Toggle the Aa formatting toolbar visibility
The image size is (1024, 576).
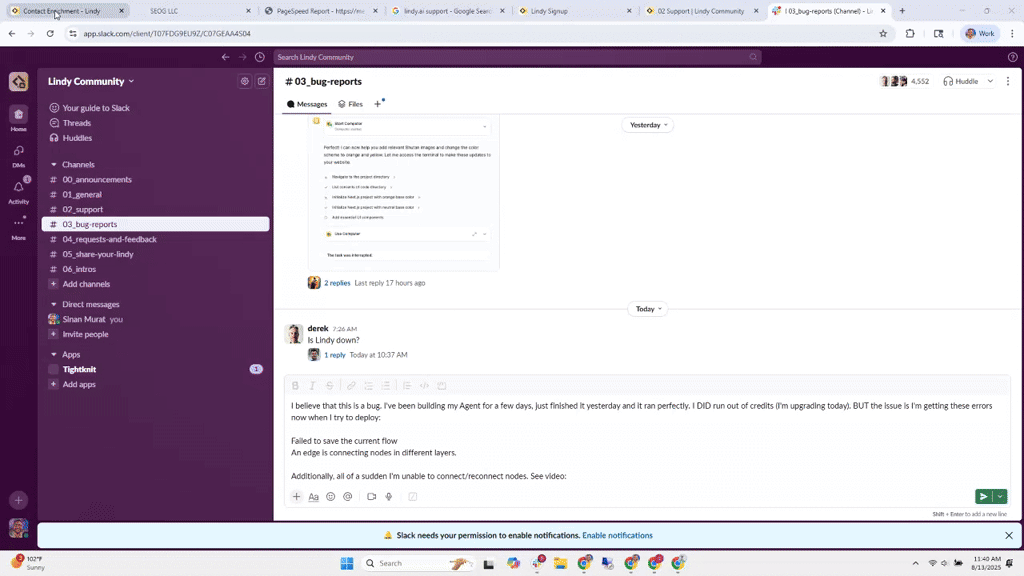(313, 497)
